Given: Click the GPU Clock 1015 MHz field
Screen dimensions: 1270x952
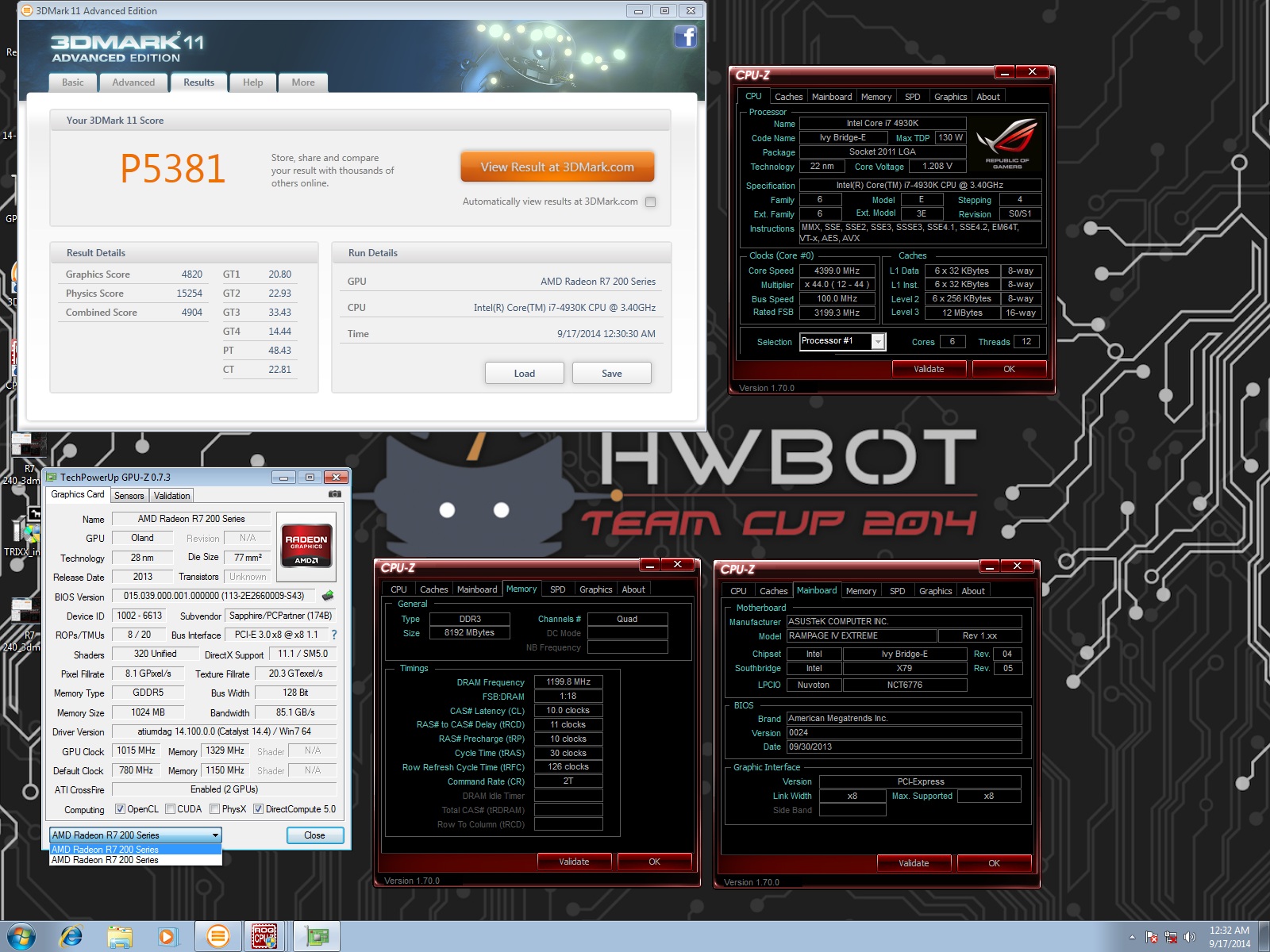Looking at the screenshot, I should (x=137, y=750).
